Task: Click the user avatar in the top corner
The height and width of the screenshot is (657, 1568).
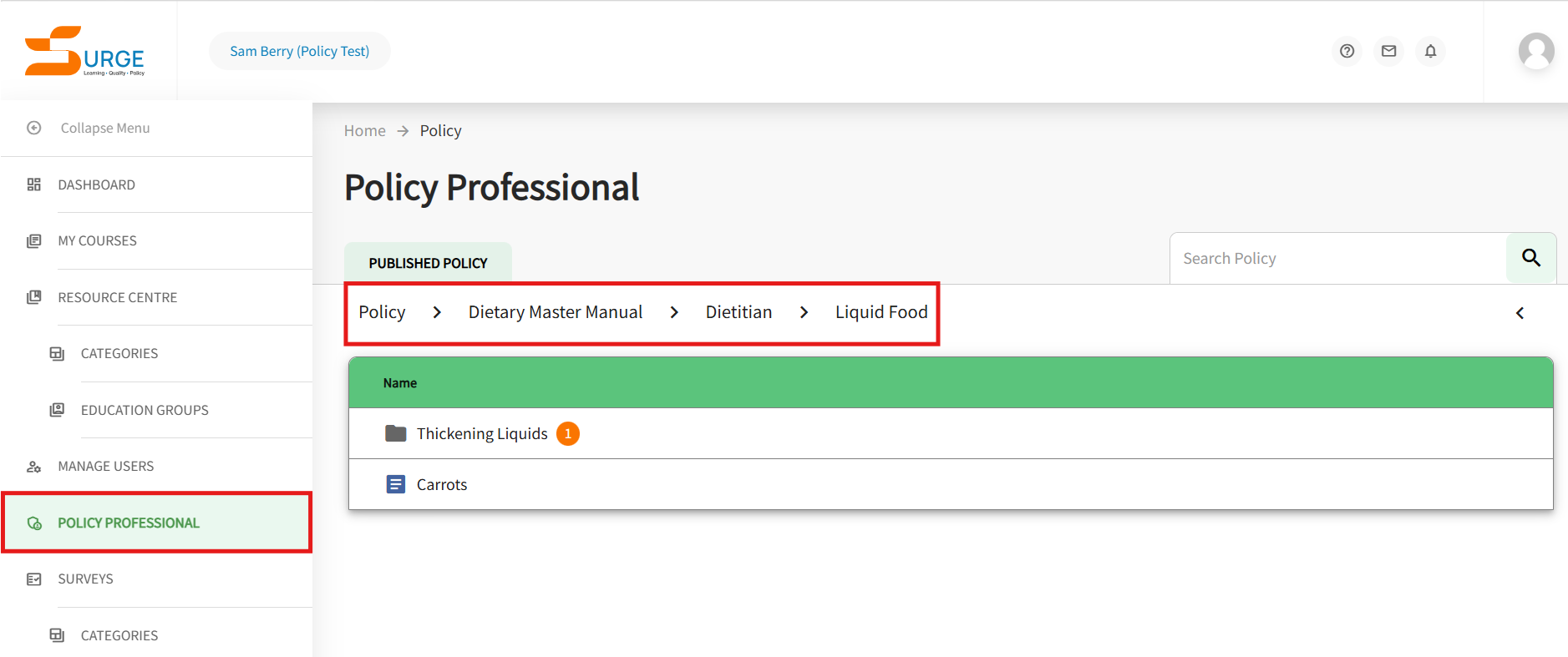Action: pos(1536,51)
